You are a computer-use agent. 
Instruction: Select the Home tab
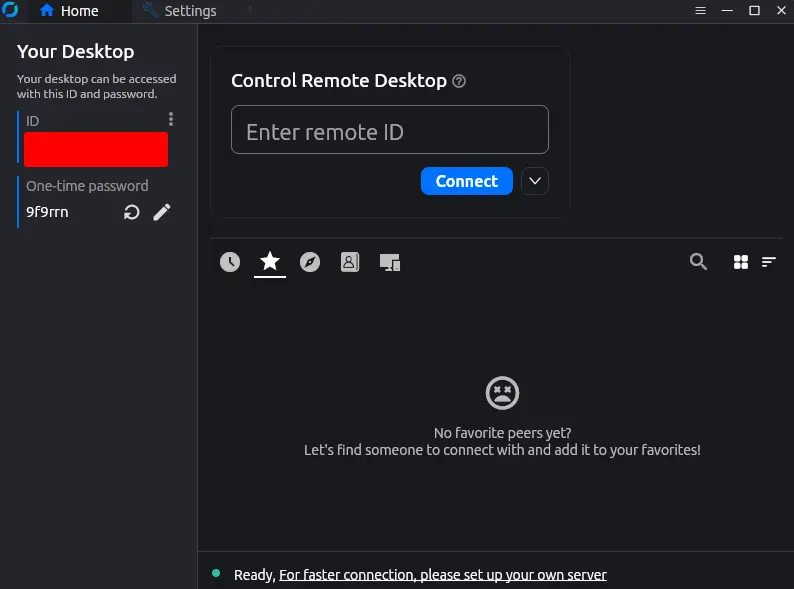[x=69, y=11]
